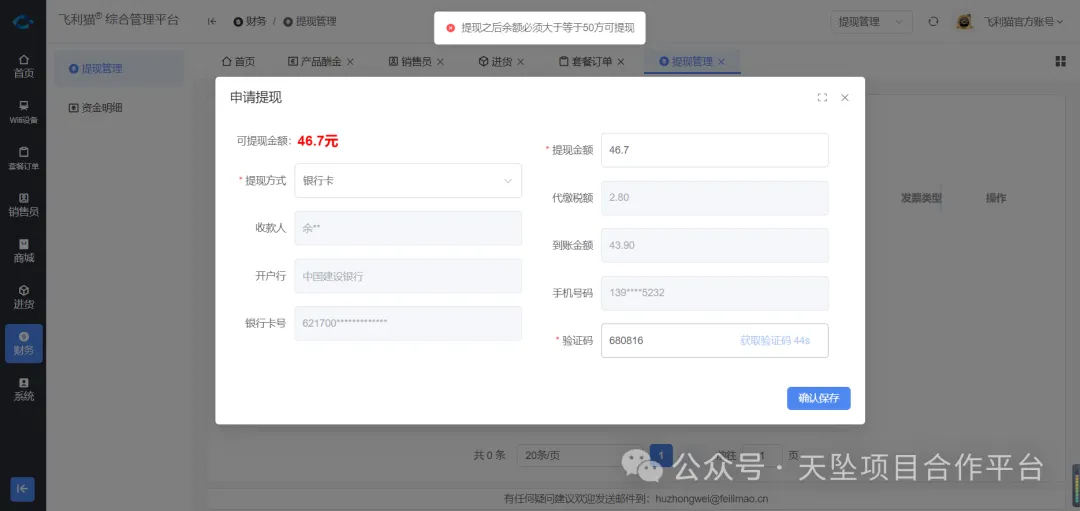1080x511 pixels.
Task: Click the refresh icon in top bar
Action: (x=933, y=21)
